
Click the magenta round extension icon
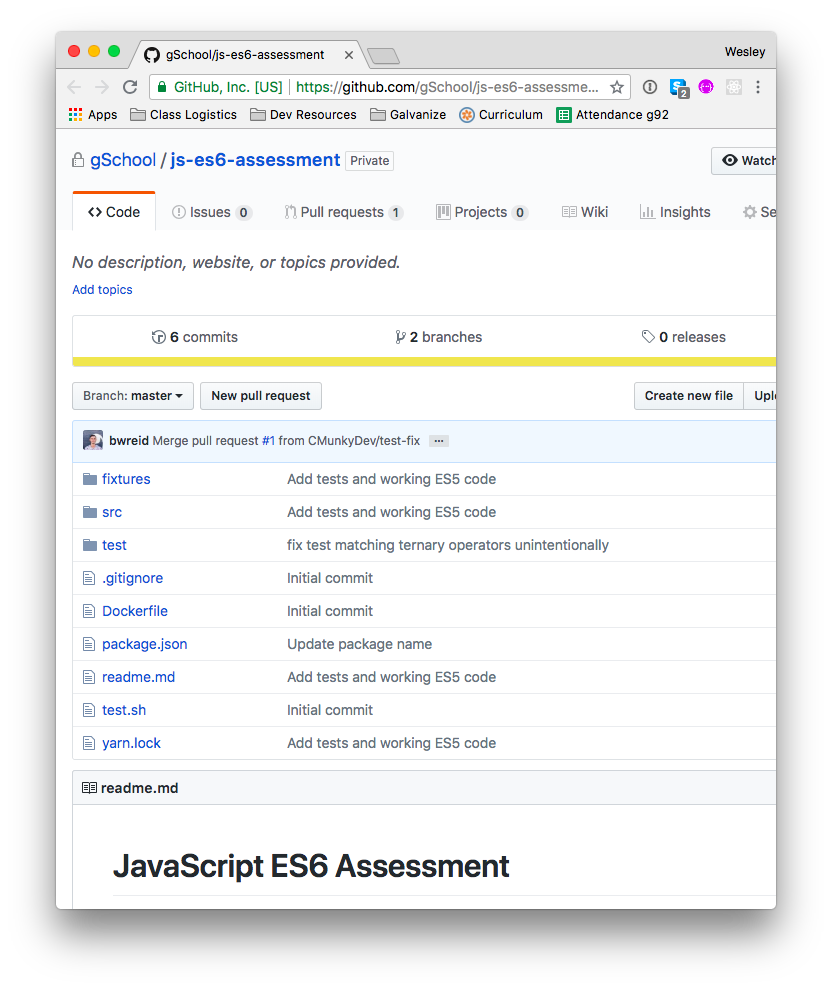pos(706,87)
